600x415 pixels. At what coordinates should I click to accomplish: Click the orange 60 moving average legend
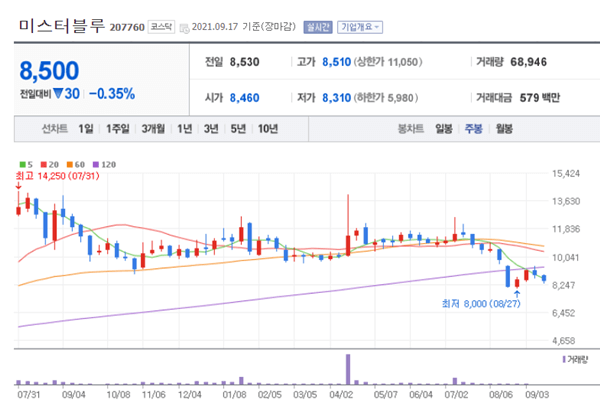point(75,164)
